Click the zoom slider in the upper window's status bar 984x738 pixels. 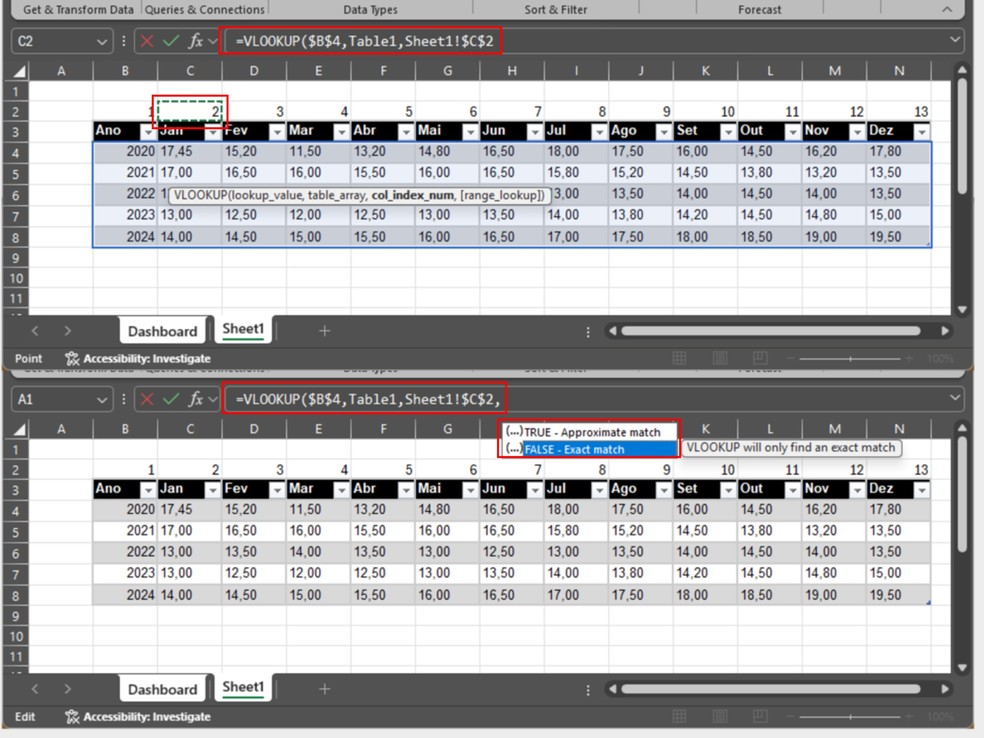coord(850,358)
